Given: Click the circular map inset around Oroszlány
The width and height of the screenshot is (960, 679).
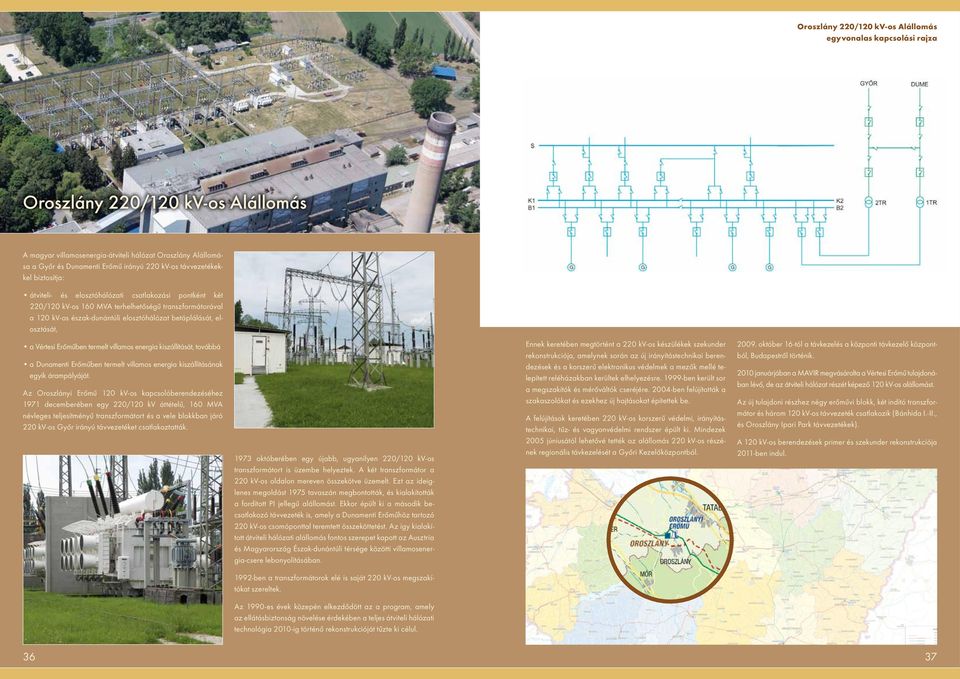Looking at the screenshot, I should [670, 540].
